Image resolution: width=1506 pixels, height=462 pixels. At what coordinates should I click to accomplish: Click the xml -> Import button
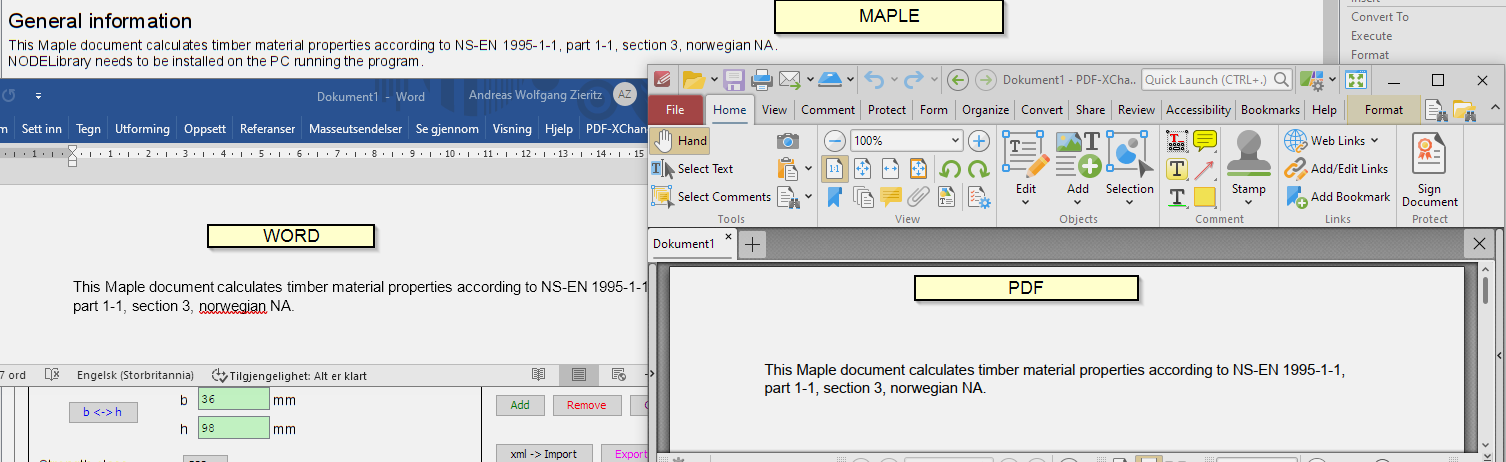[x=544, y=454]
